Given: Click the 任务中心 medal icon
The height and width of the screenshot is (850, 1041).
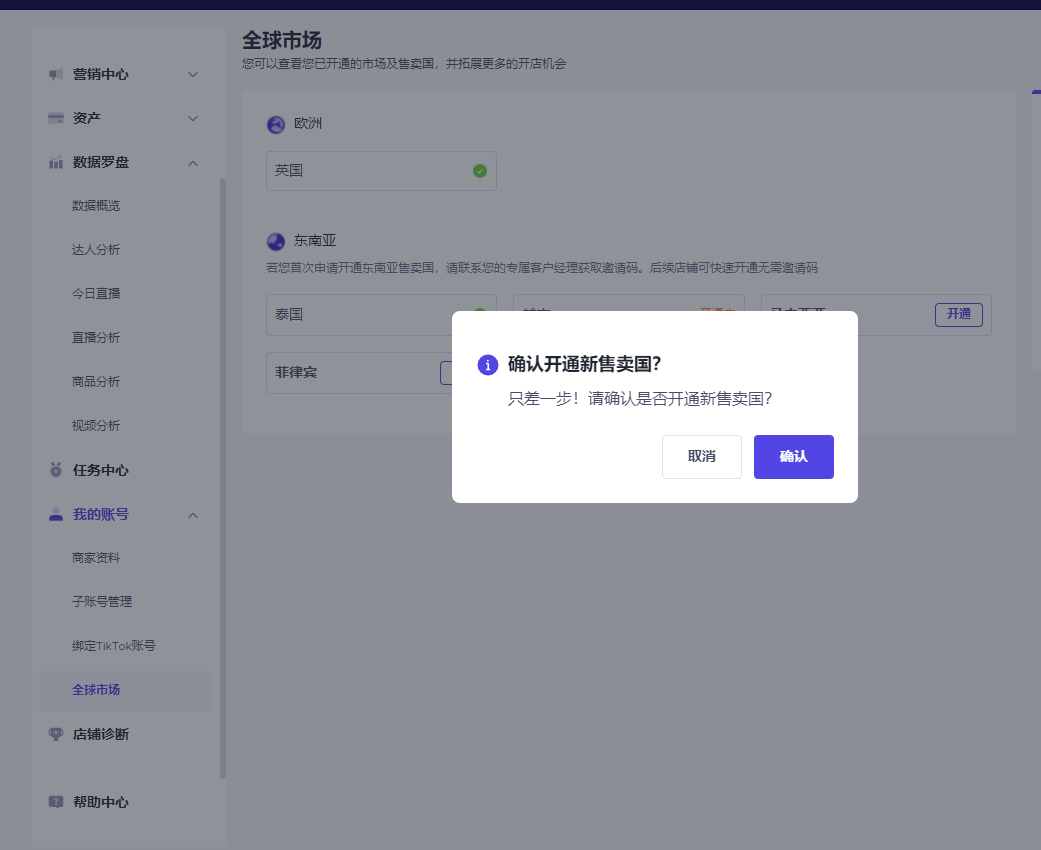Looking at the screenshot, I should (x=56, y=470).
